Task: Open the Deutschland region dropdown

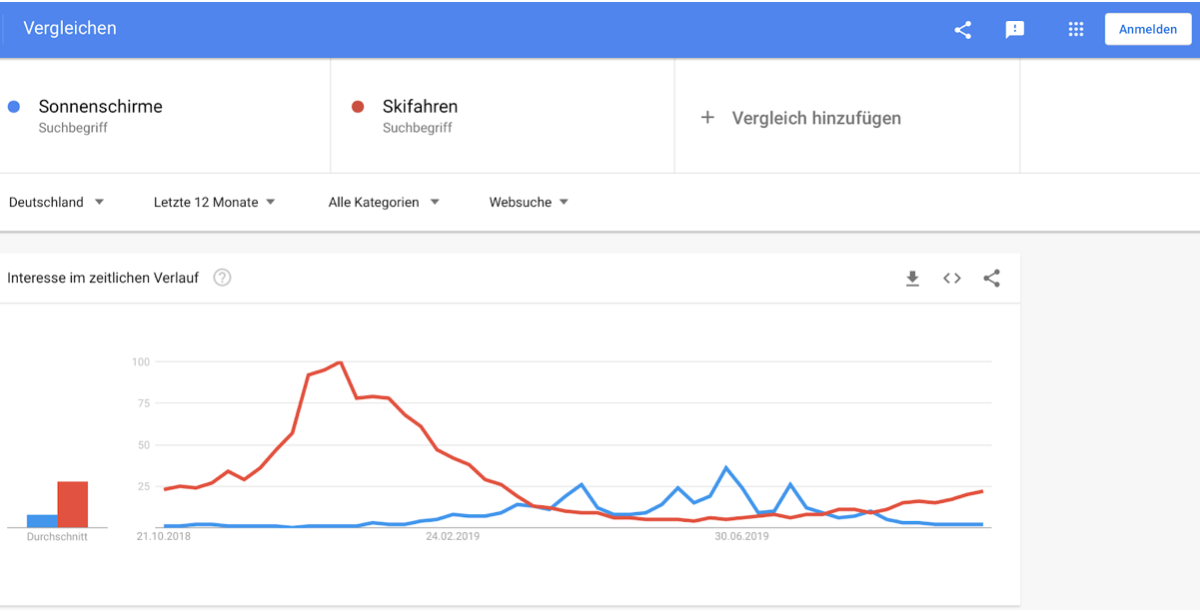Action: tap(57, 202)
